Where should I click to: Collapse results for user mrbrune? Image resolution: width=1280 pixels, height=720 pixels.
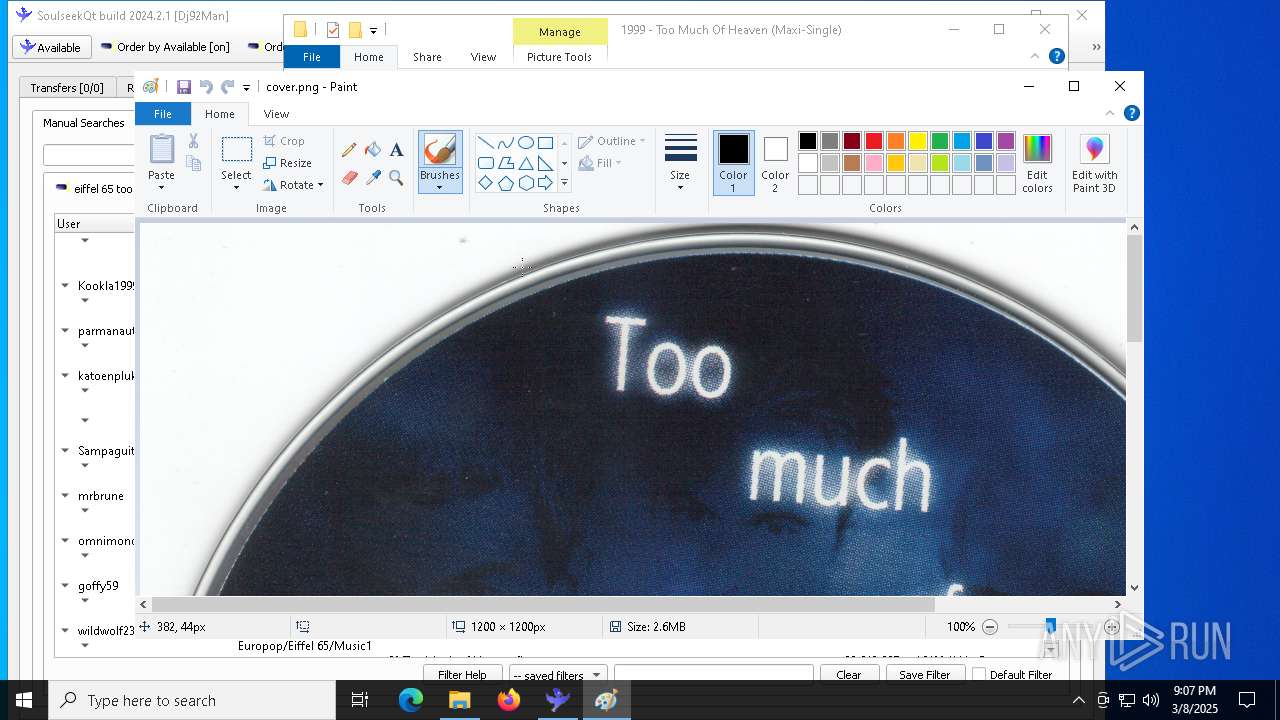pos(65,496)
